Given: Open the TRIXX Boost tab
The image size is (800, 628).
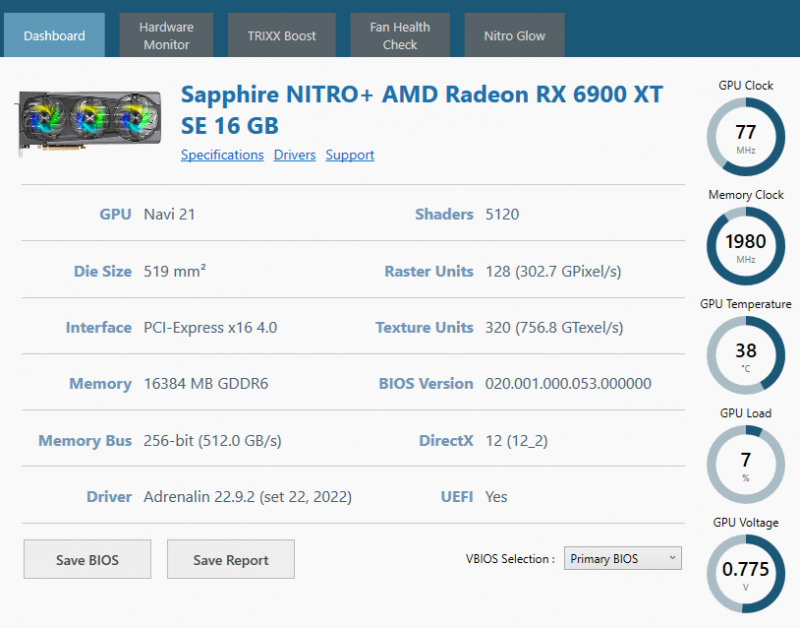Looking at the screenshot, I should 282,35.
